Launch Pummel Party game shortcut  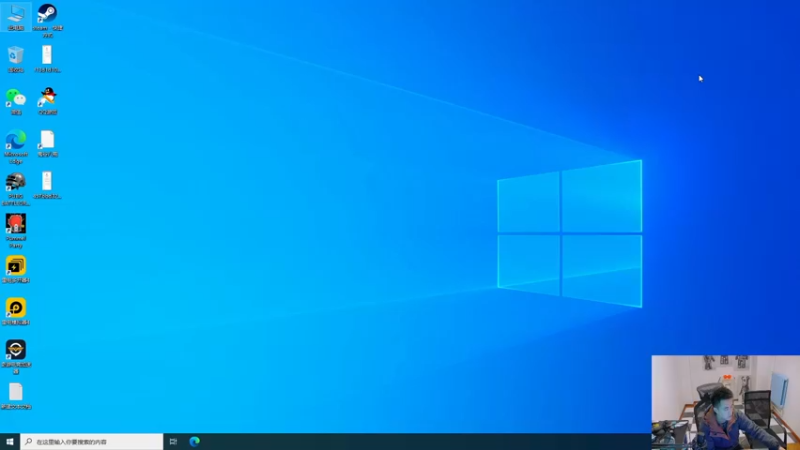pyautogui.click(x=16, y=231)
